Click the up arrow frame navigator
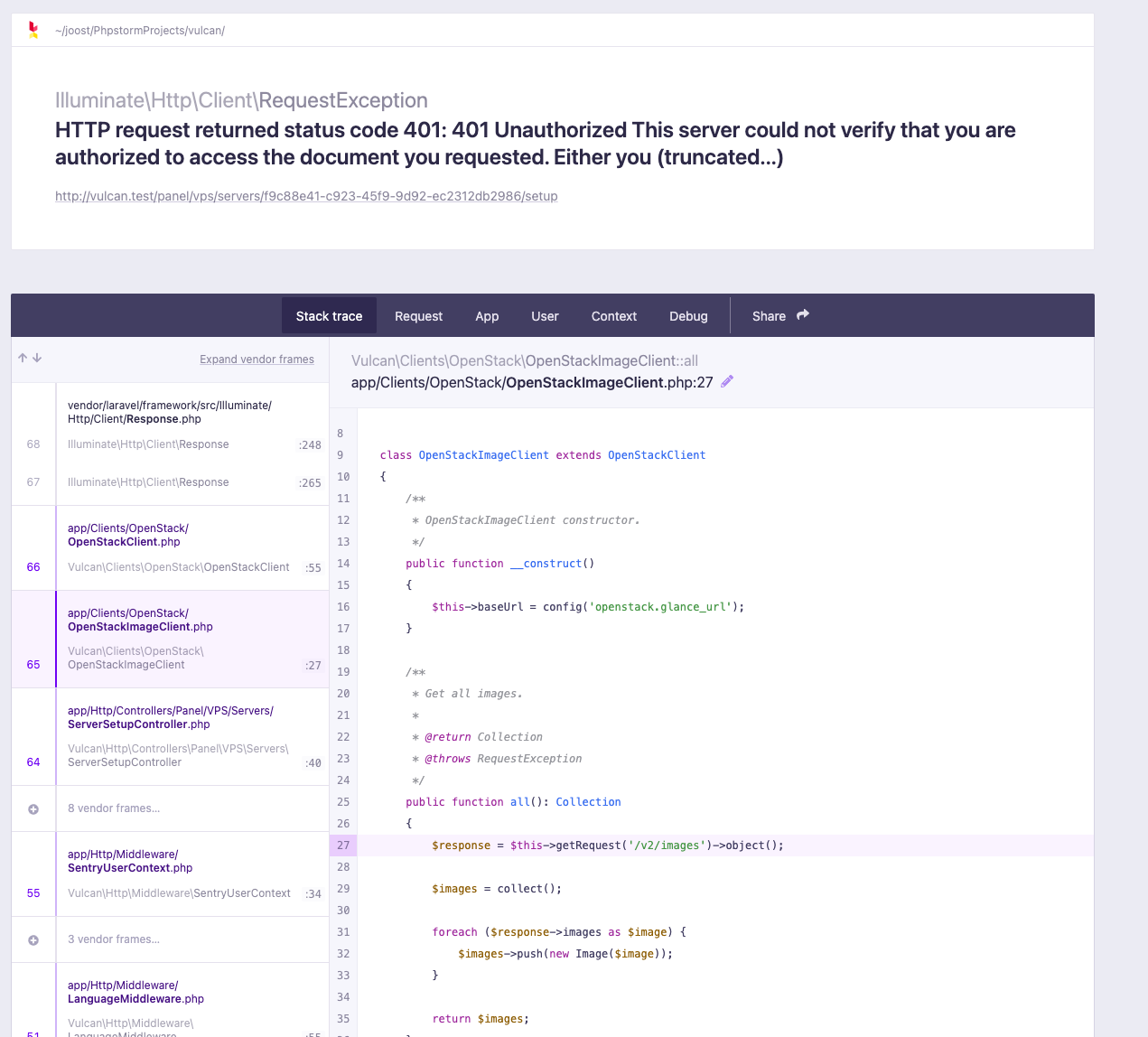The height and width of the screenshot is (1037, 1148). coord(23,358)
